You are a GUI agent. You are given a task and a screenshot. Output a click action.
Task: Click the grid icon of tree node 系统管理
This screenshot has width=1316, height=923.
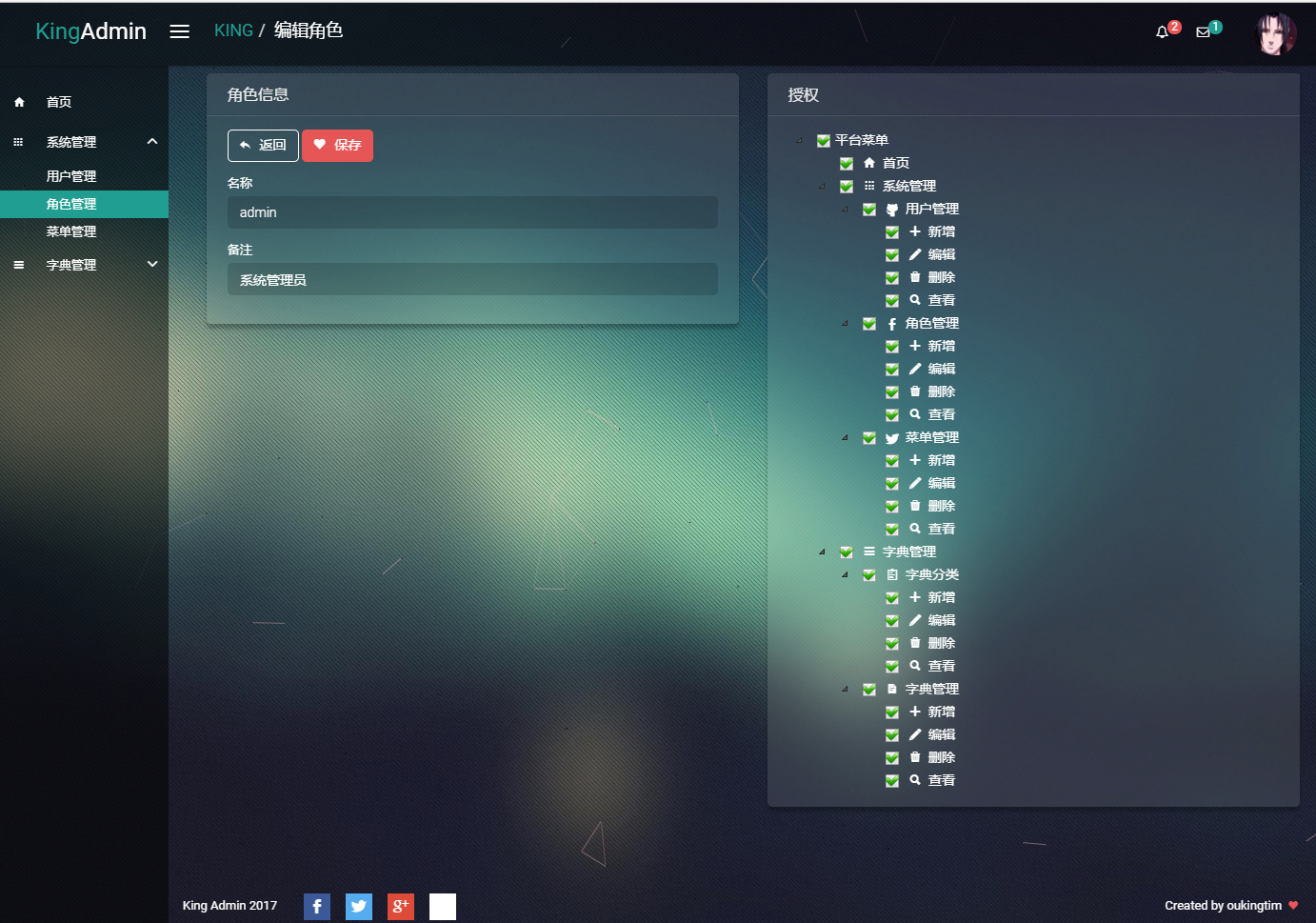(x=869, y=186)
